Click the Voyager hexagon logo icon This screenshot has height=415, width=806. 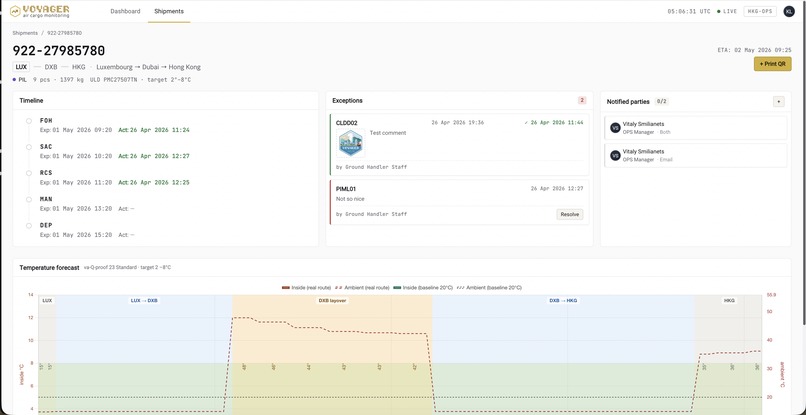point(15,11)
